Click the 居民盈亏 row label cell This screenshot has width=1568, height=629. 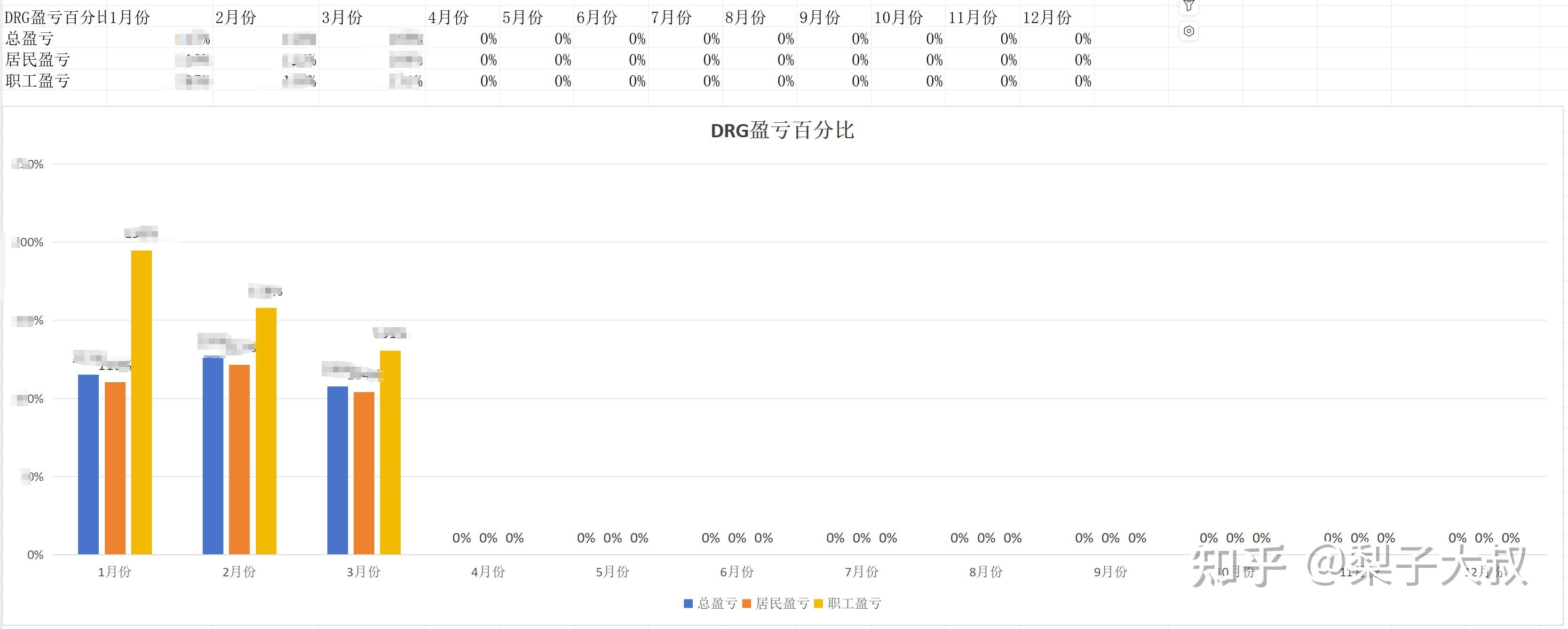(54, 60)
